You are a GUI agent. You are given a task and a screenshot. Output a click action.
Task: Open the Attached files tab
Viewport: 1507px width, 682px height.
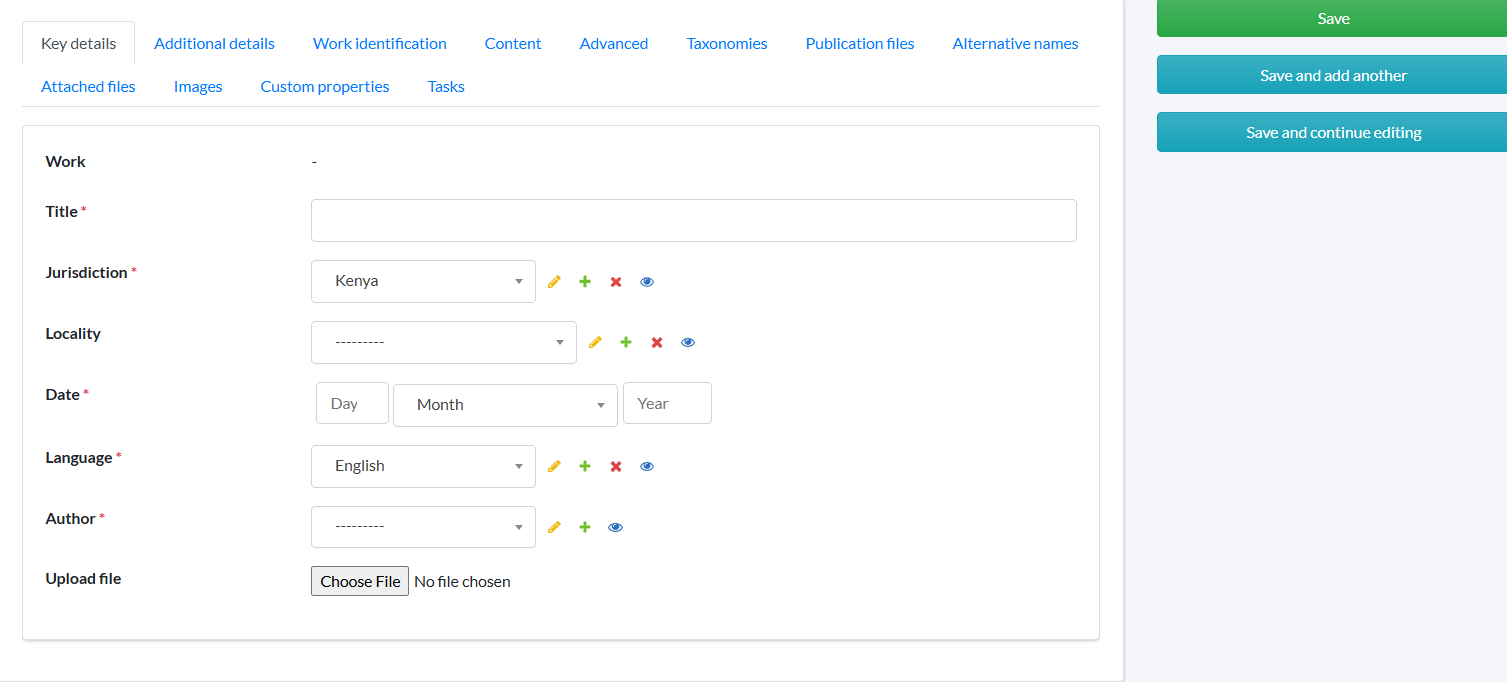(88, 87)
